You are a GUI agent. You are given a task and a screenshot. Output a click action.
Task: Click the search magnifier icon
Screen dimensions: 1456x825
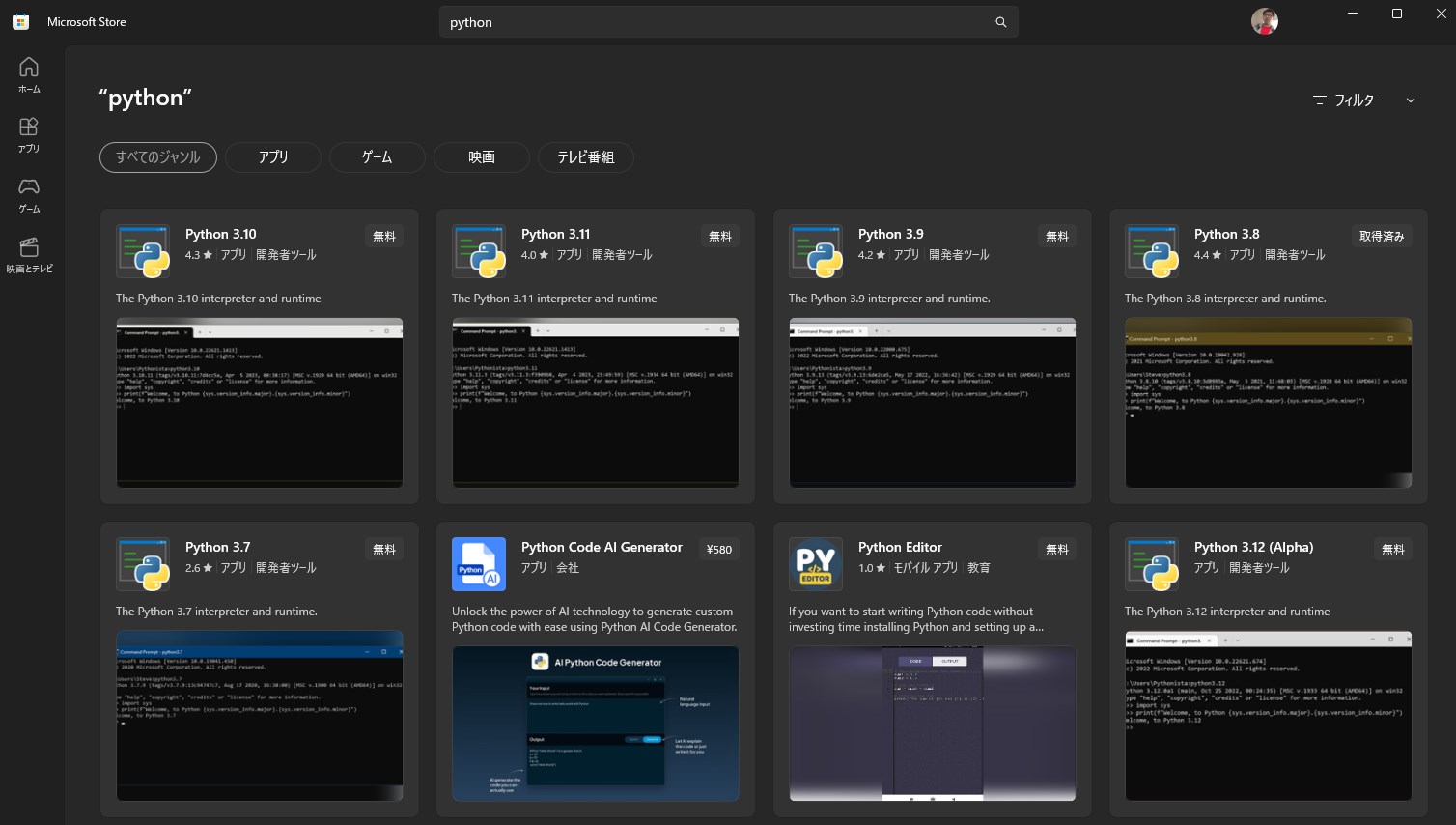click(x=1000, y=22)
